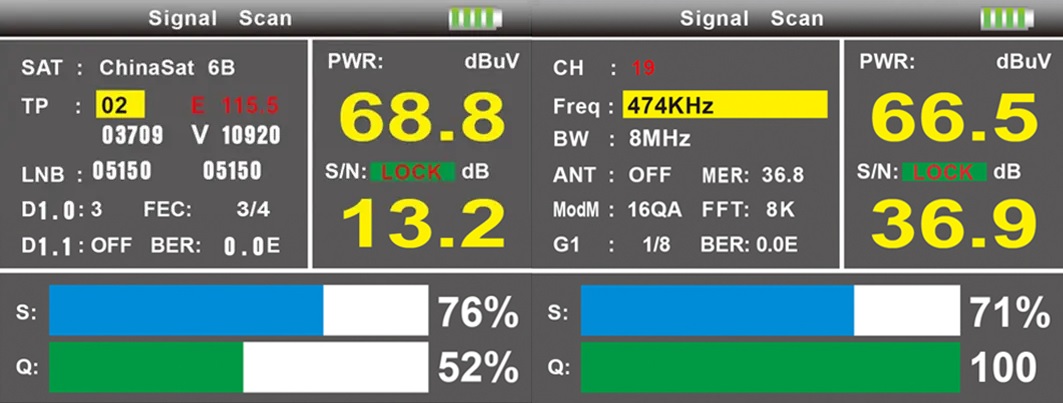Change the BW 8MHz value
Screen dimensions: 1063x403
coord(659,139)
